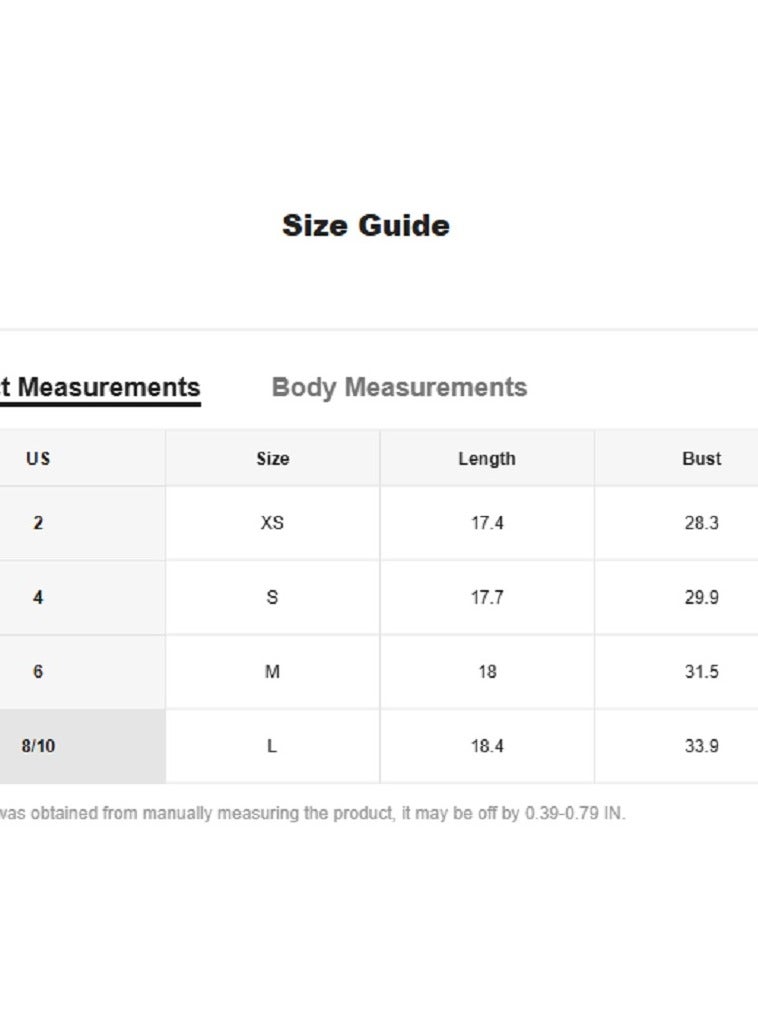
Task: Click the Size column header
Action: pos(272,459)
